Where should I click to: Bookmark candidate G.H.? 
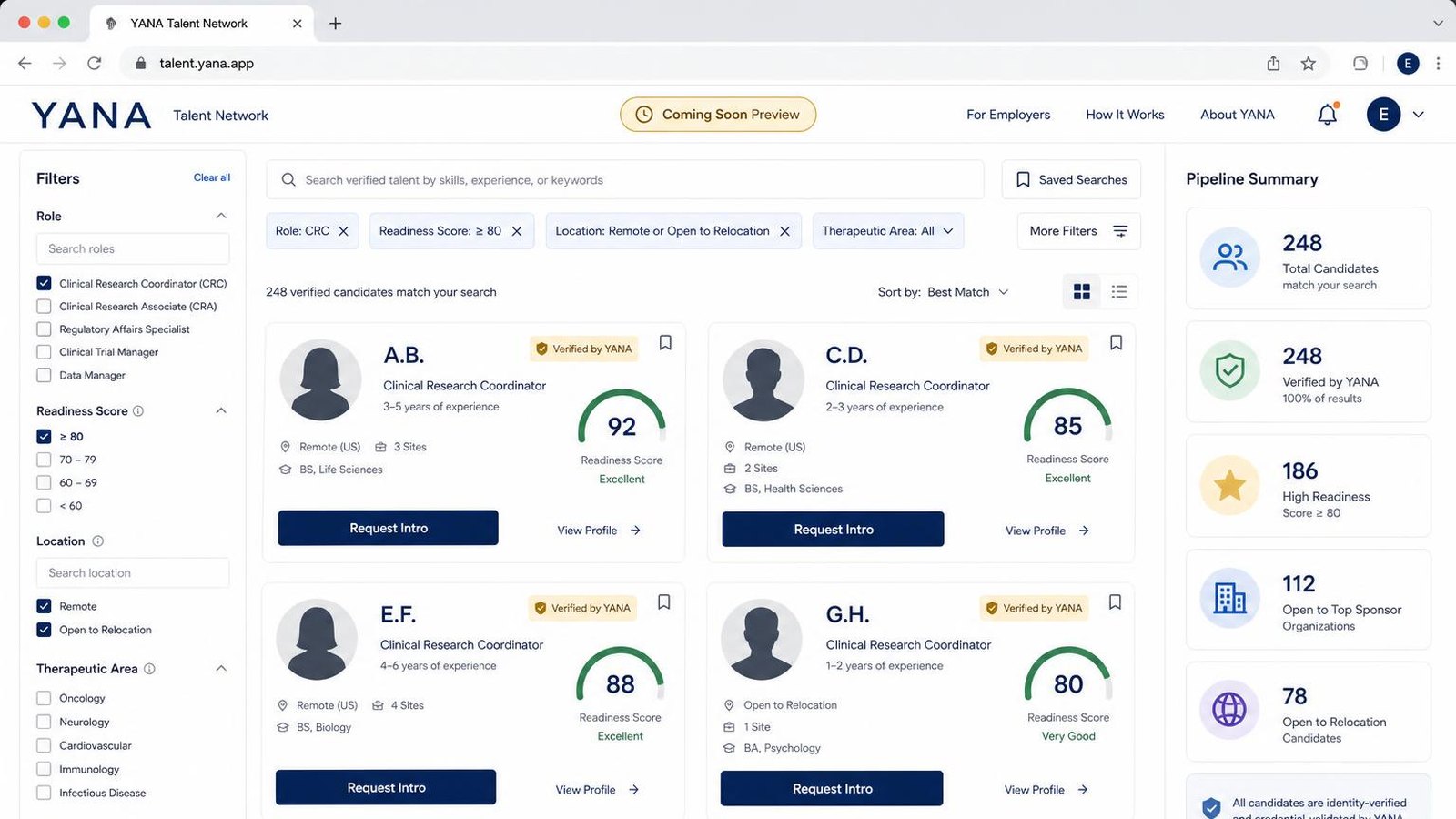(x=1115, y=602)
